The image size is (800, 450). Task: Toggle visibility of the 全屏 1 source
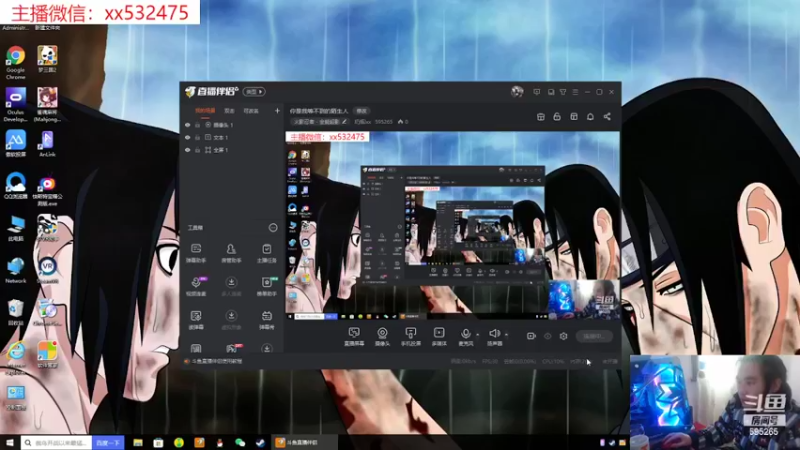pos(187,150)
